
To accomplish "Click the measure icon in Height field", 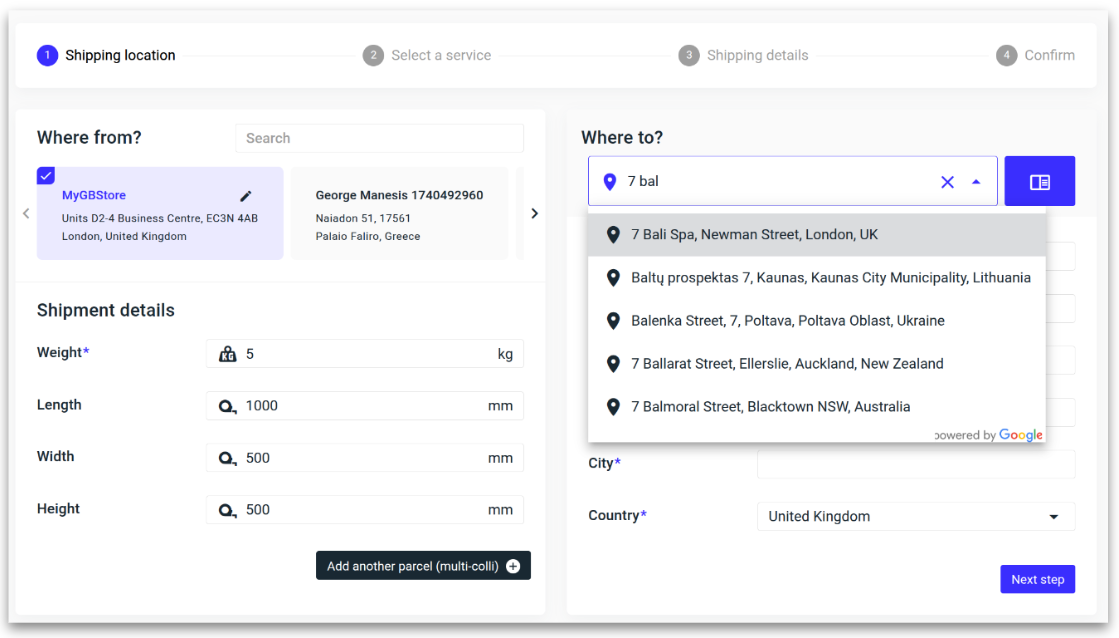I will point(227,510).
